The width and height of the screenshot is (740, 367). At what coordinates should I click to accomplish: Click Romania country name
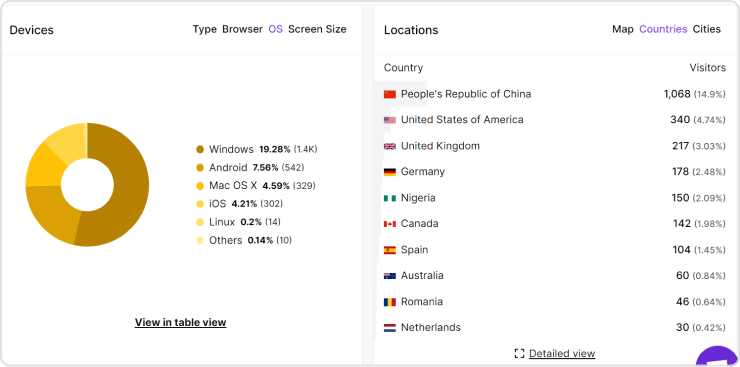422,301
